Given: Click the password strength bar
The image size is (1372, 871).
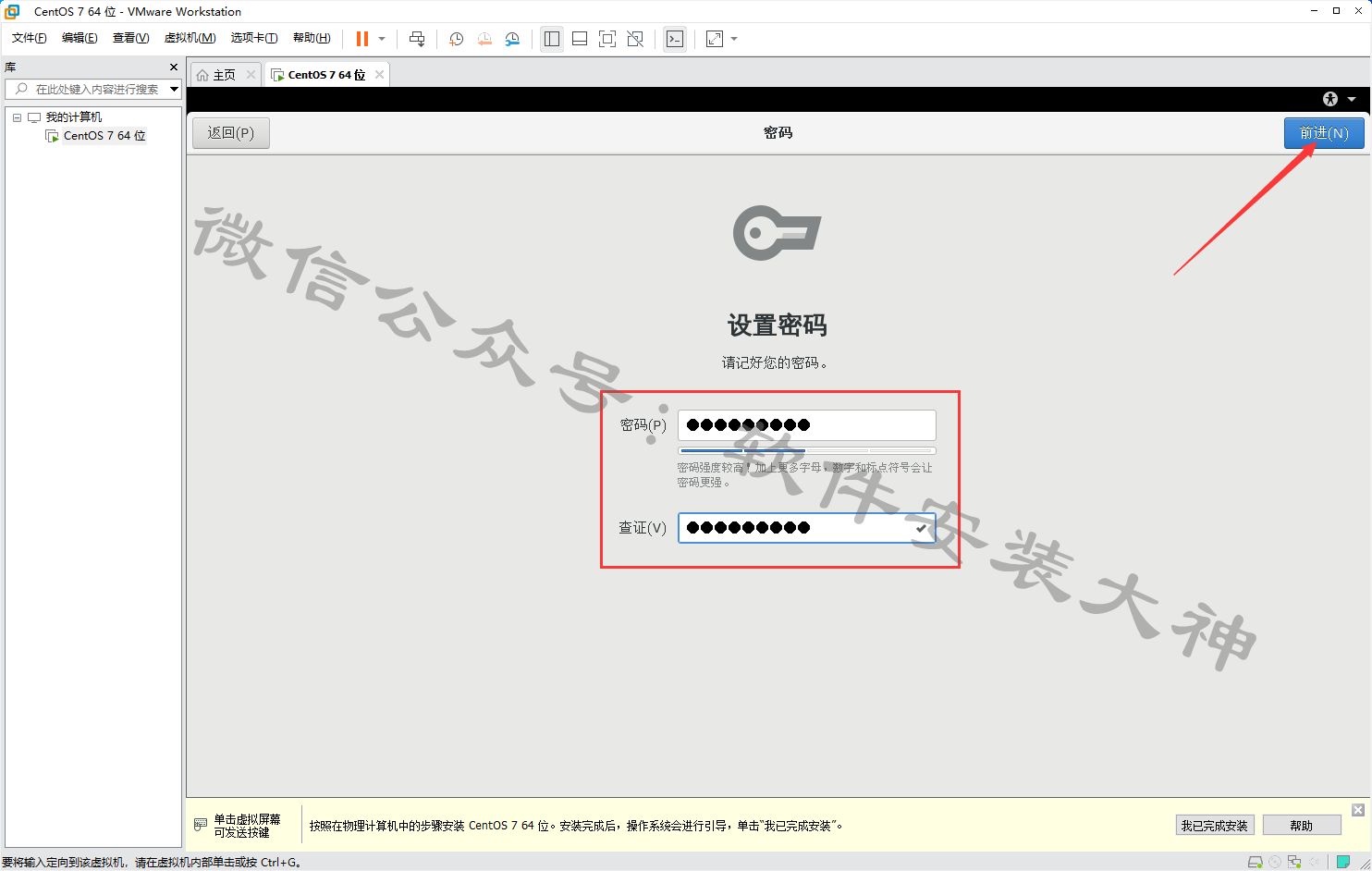Looking at the screenshot, I should [807, 451].
